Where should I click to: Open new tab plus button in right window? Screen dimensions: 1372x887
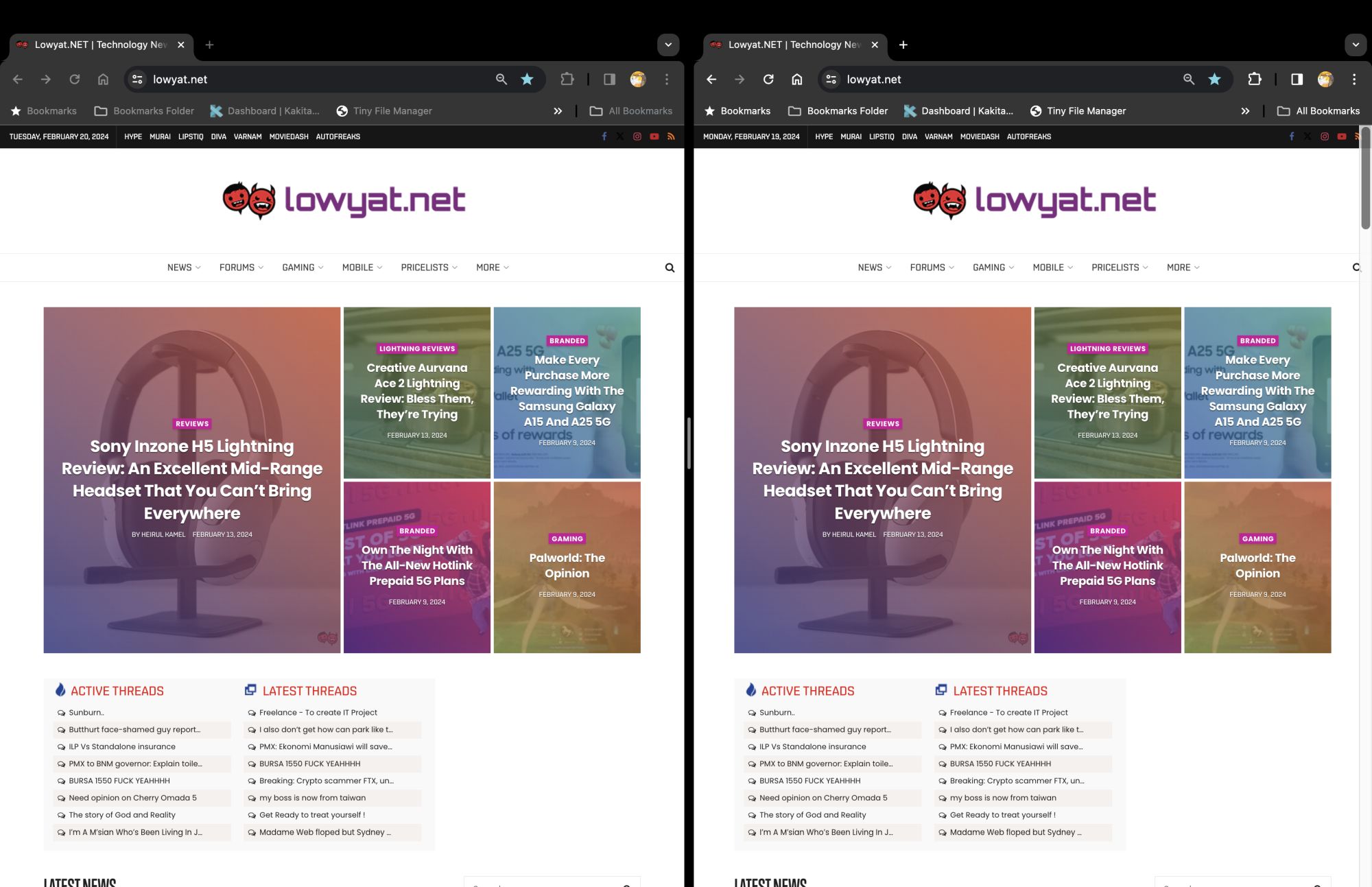click(903, 45)
